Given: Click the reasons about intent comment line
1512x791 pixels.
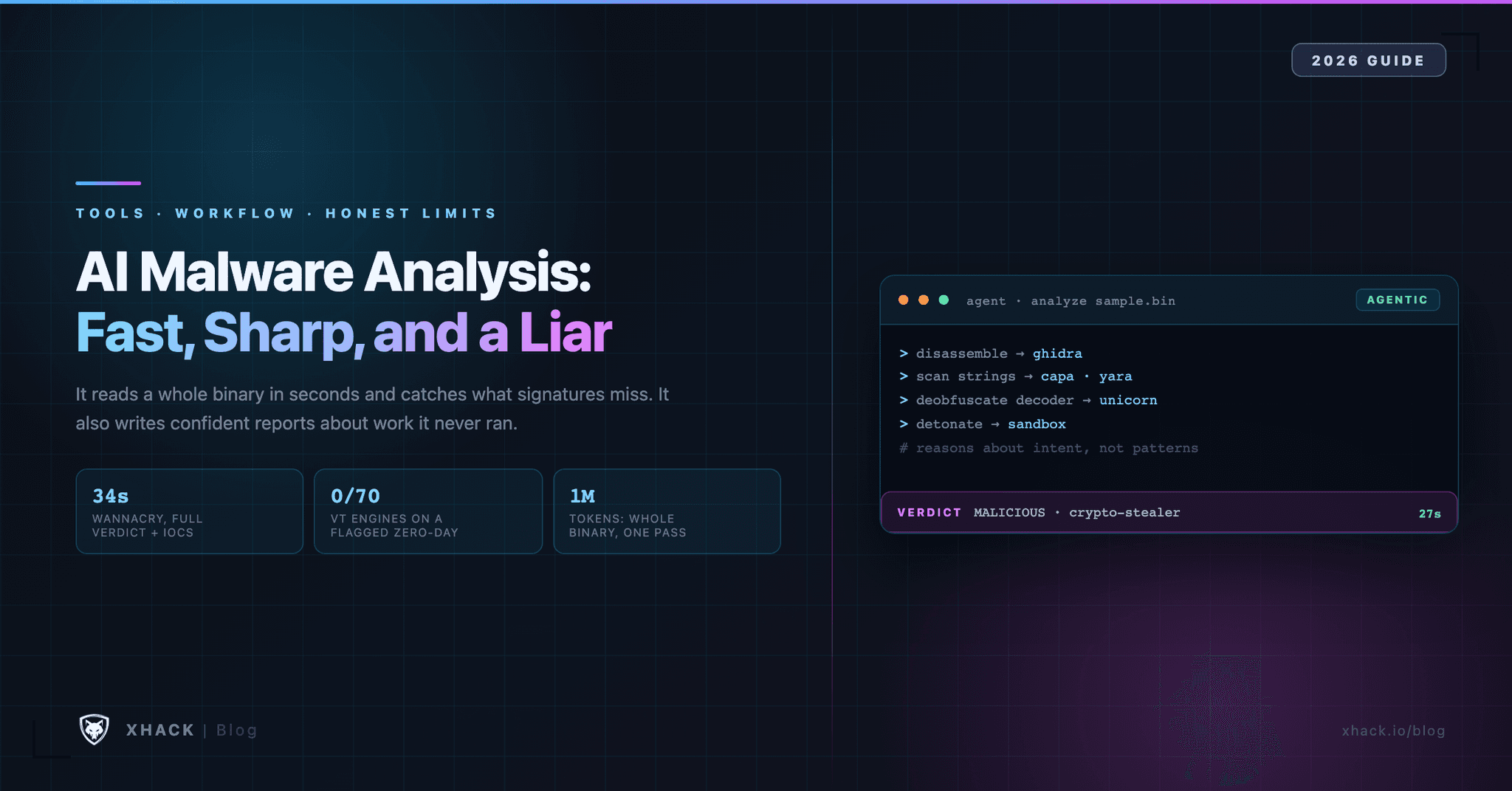Looking at the screenshot, I should 1048,448.
